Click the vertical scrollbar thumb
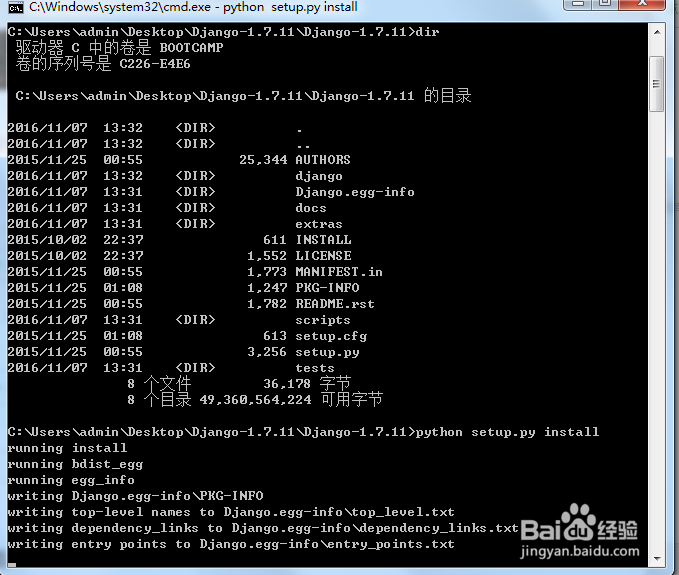Image resolution: width=679 pixels, height=575 pixels. tap(657, 84)
